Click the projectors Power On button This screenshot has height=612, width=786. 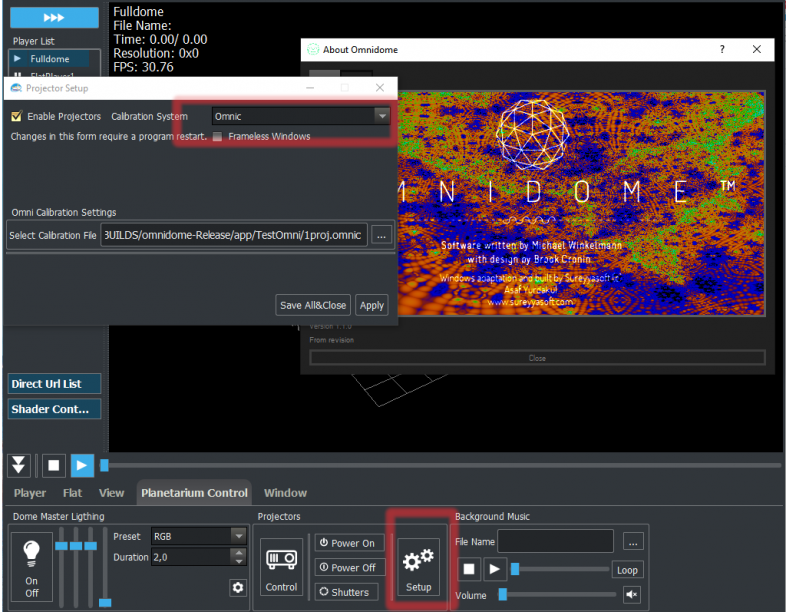[x=349, y=543]
